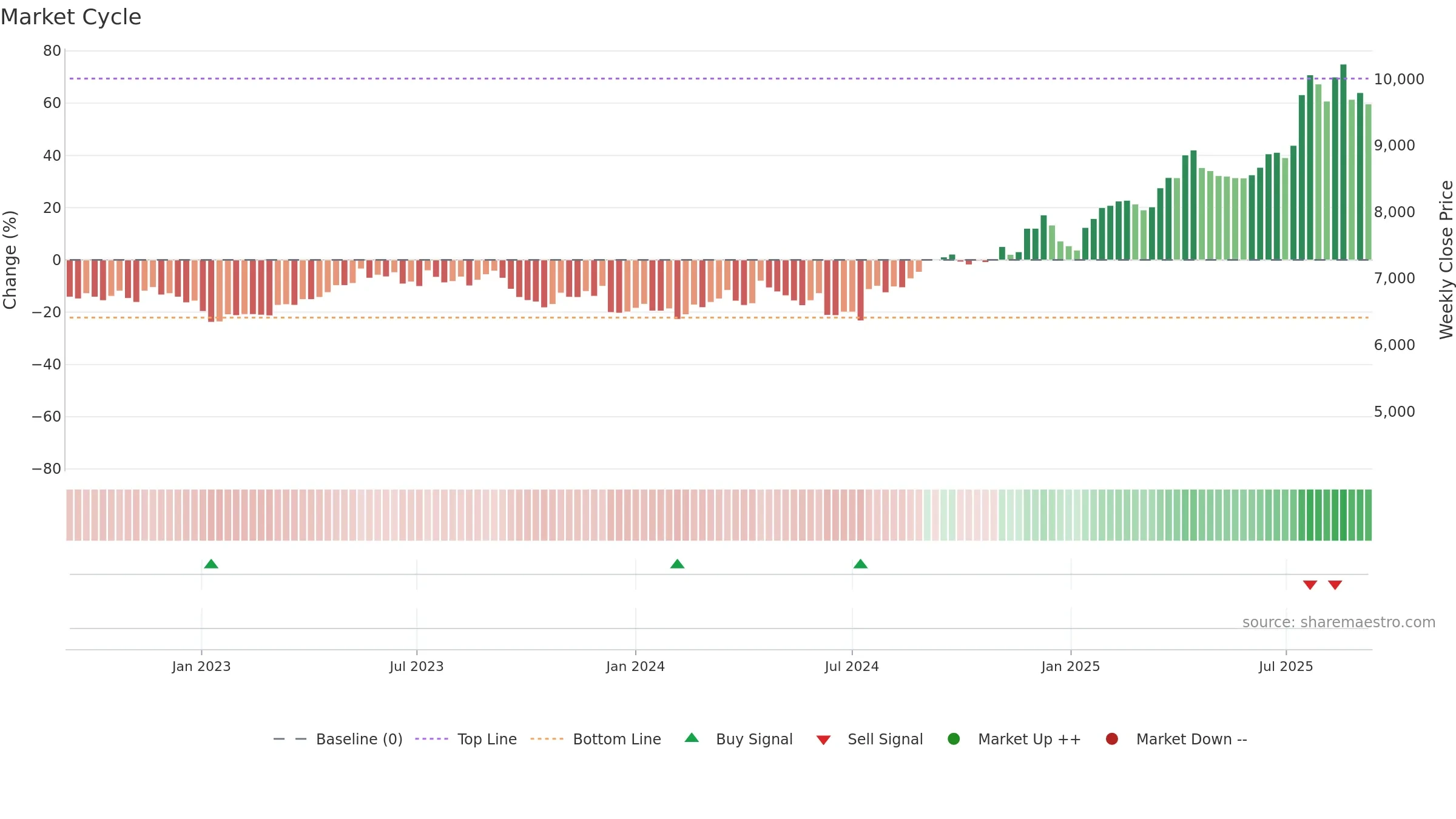Click the gray dashed Baseline legend swatch
Image resolution: width=1456 pixels, height=819 pixels.
pos(290,739)
